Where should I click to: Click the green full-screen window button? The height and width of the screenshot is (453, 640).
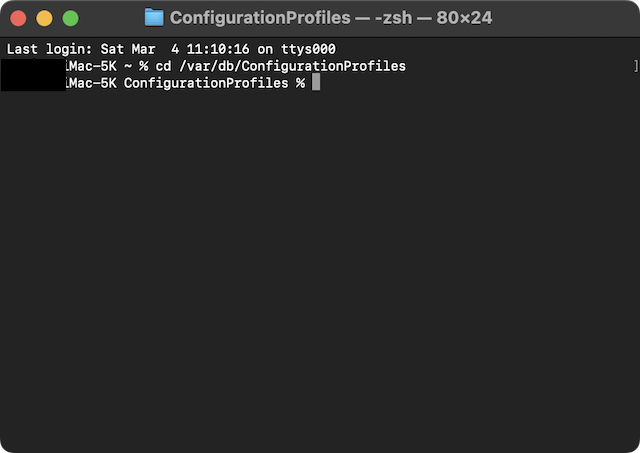[x=70, y=18]
